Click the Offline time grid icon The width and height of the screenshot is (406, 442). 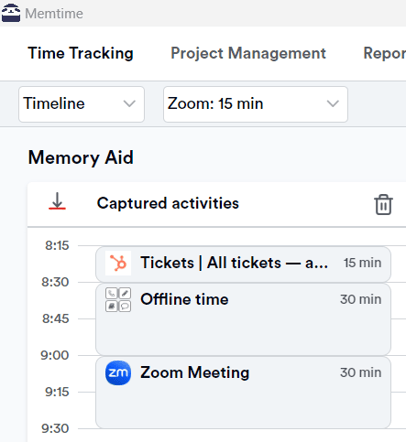point(118,299)
